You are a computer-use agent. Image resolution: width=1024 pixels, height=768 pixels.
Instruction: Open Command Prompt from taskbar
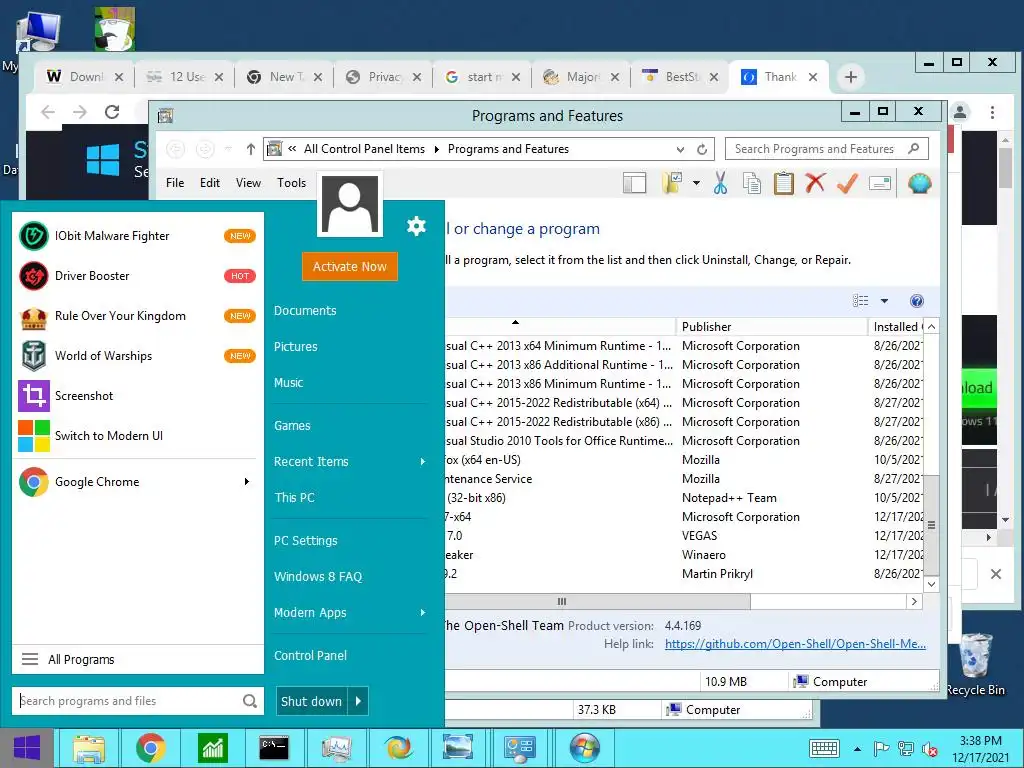(274, 748)
